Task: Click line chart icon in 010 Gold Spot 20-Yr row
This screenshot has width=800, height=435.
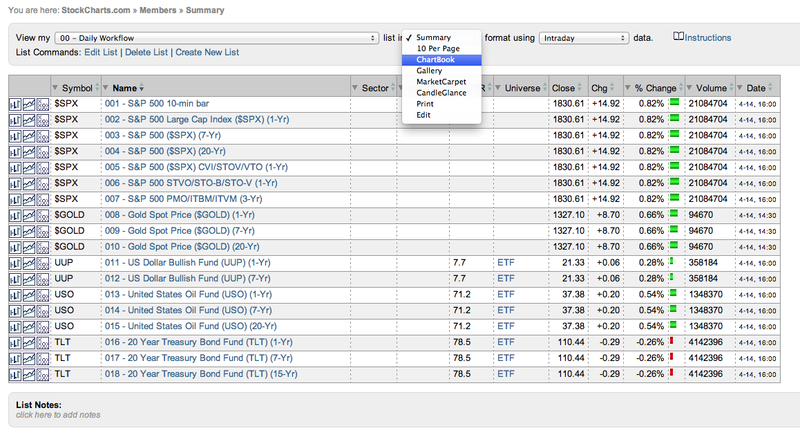Action: [29, 247]
